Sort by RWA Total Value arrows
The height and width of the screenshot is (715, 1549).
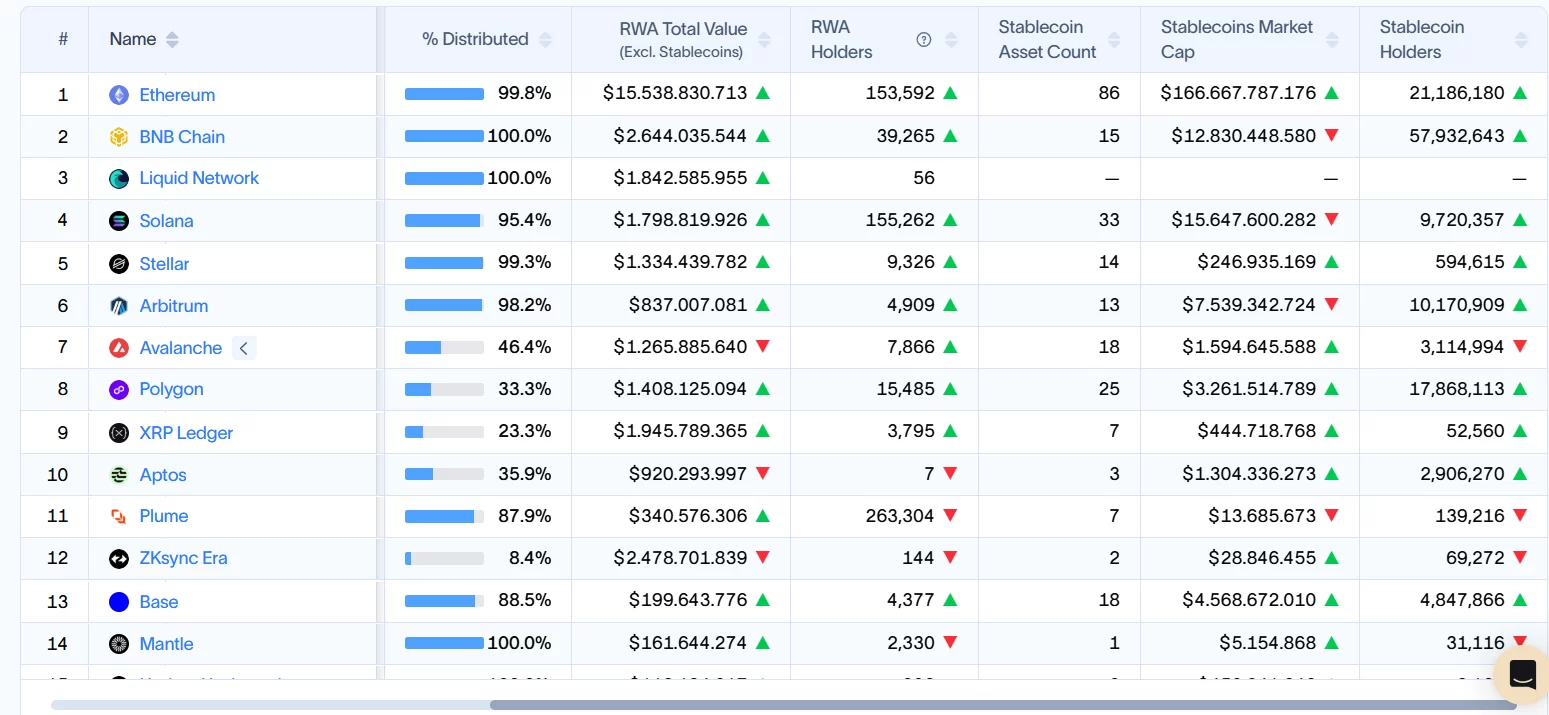764,40
